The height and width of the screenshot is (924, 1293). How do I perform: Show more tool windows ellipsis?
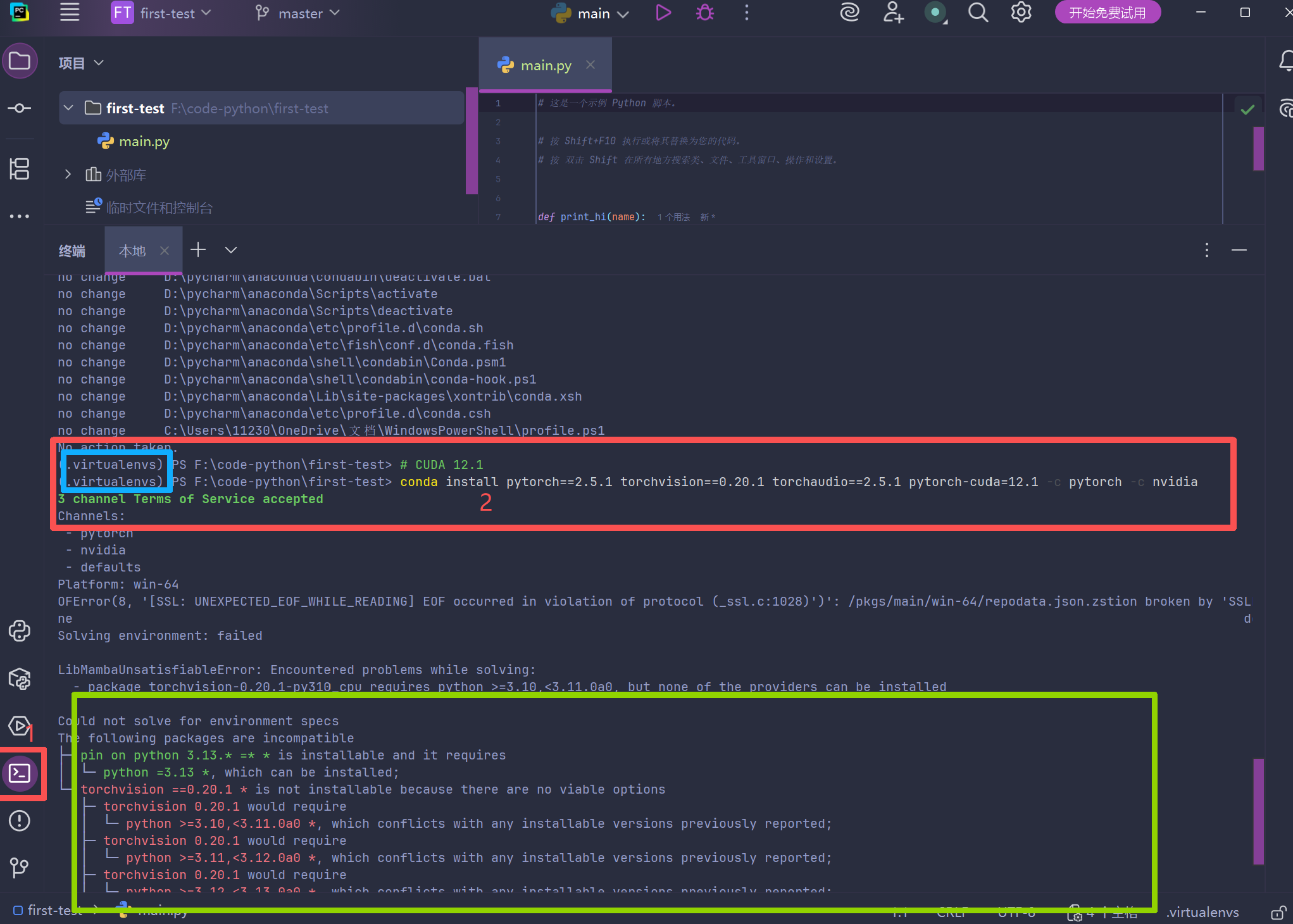pyautogui.click(x=20, y=216)
